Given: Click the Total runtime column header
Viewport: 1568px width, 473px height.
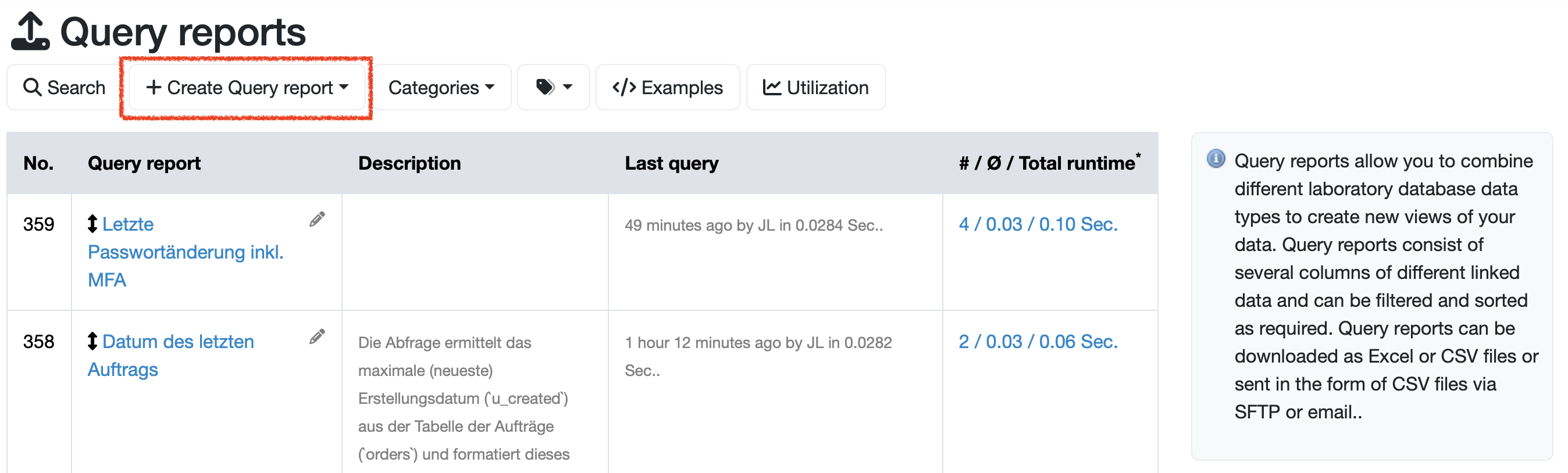Looking at the screenshot, I should coord(1049,163).
